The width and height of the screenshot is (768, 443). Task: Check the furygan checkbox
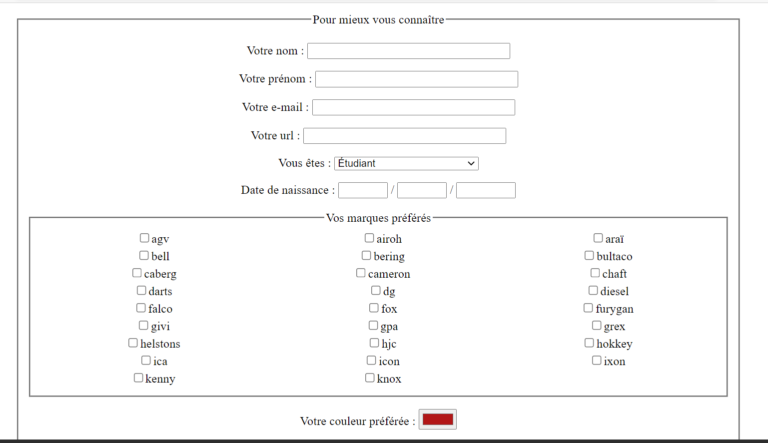589,308
